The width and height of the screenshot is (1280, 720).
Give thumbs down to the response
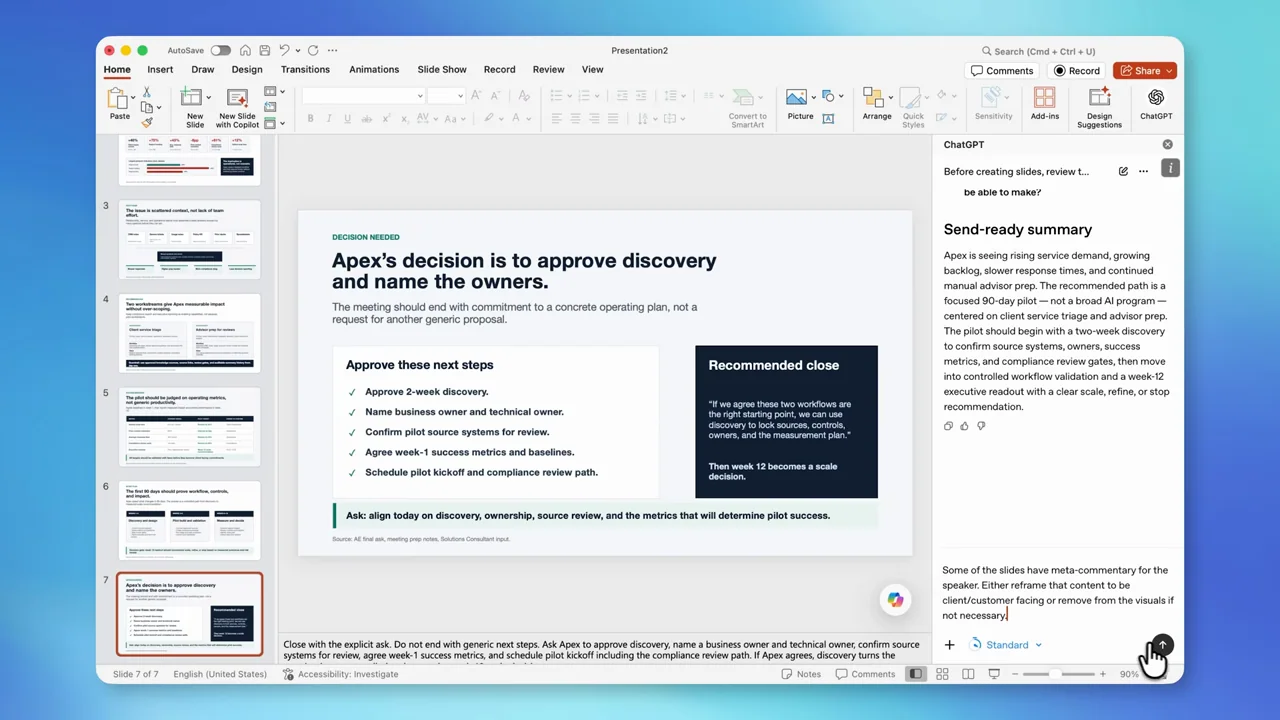(981, 426)
